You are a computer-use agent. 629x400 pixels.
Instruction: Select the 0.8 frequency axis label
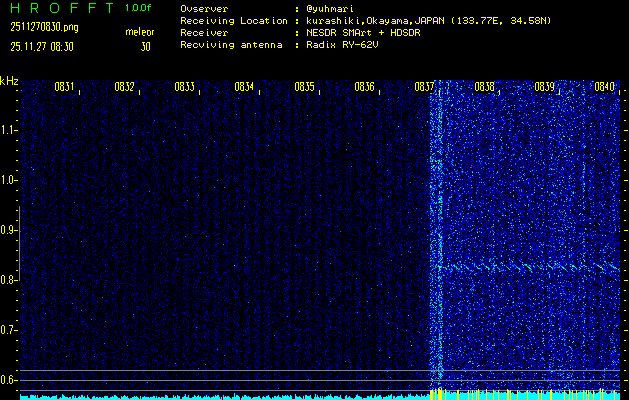7,280
